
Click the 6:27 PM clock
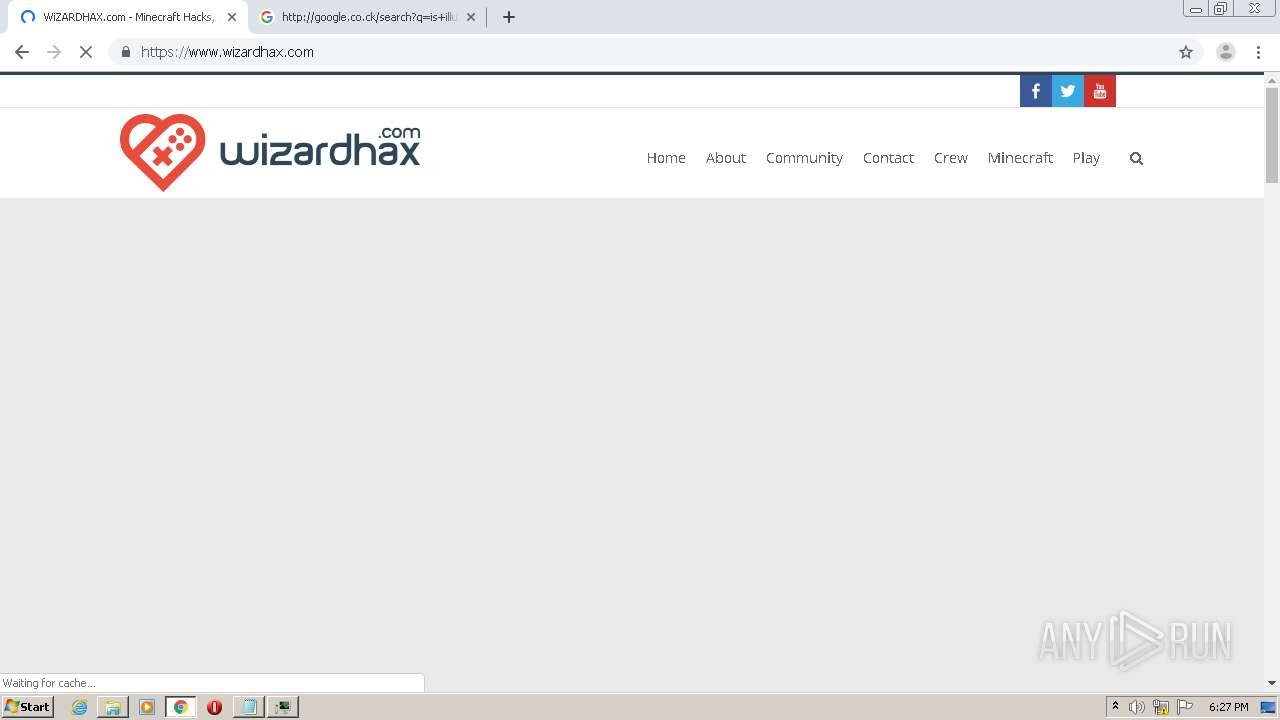click(x=1229, y=707)
